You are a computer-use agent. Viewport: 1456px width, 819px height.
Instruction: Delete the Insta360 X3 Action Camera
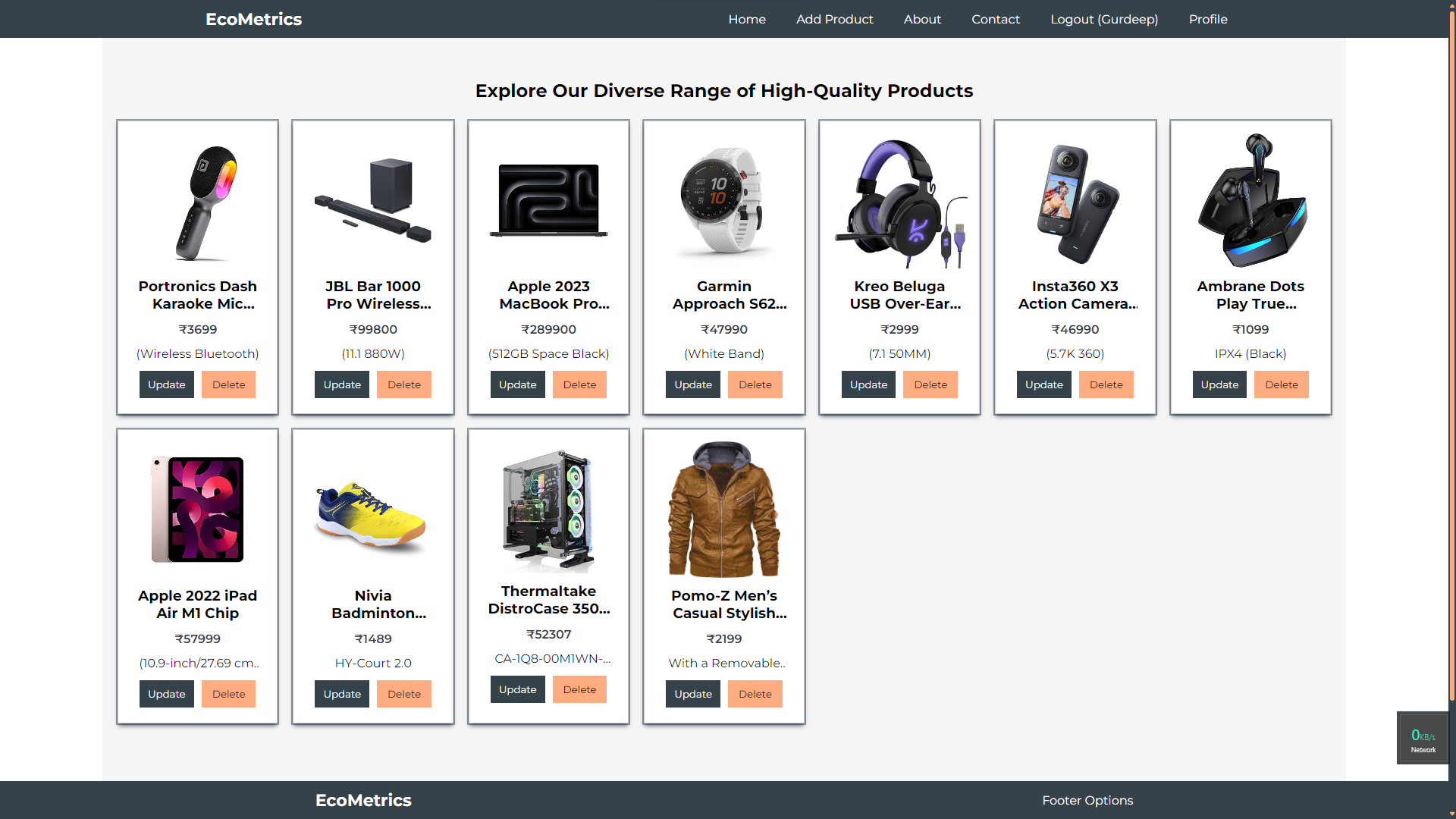click(1106, 384)
